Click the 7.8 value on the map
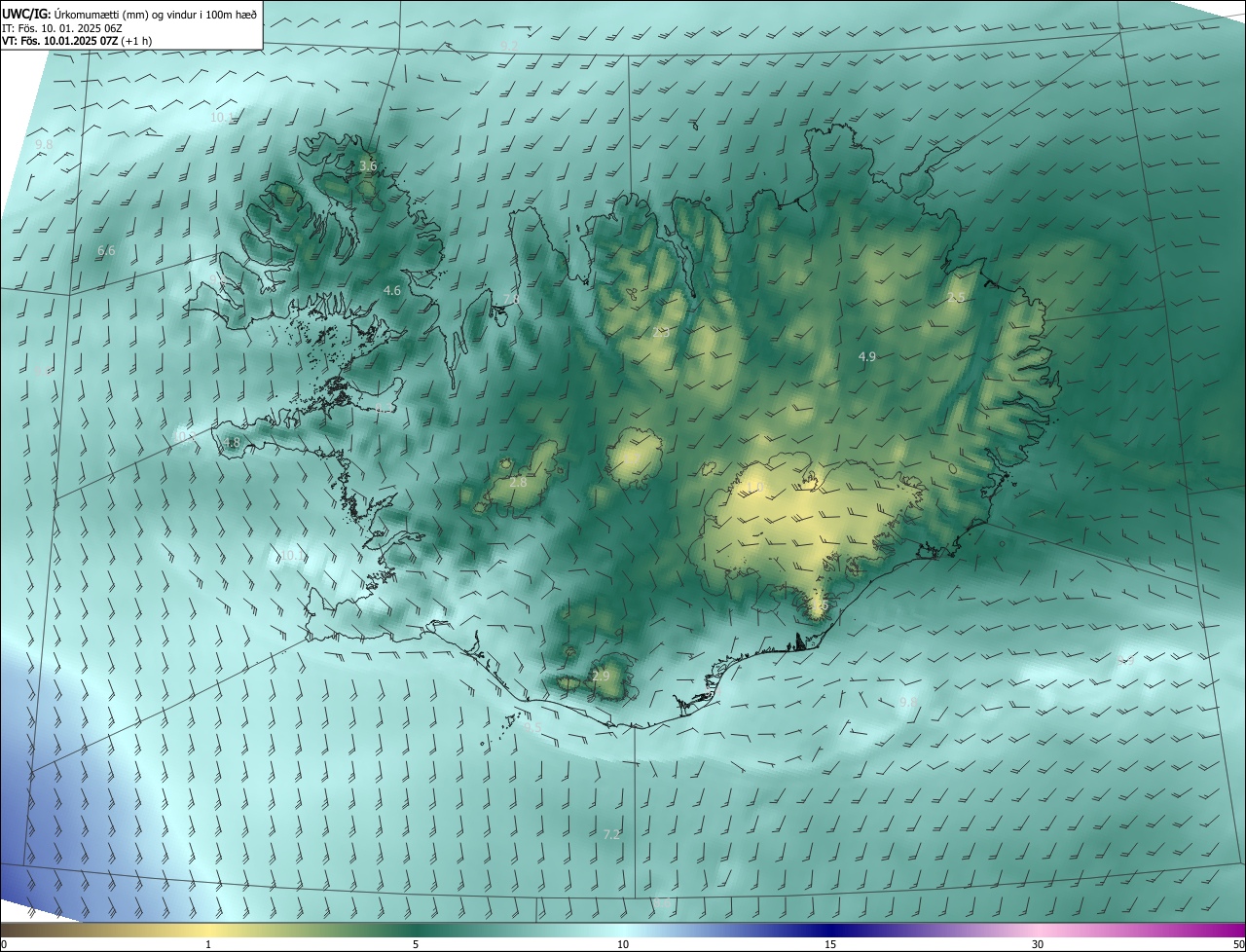This screenshot has width=1246, height=952. 511,298
